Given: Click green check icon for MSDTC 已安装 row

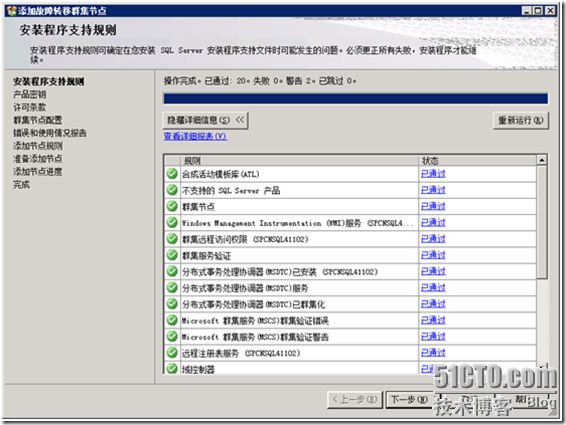Looking at the screenshot, I should point(172,271).
